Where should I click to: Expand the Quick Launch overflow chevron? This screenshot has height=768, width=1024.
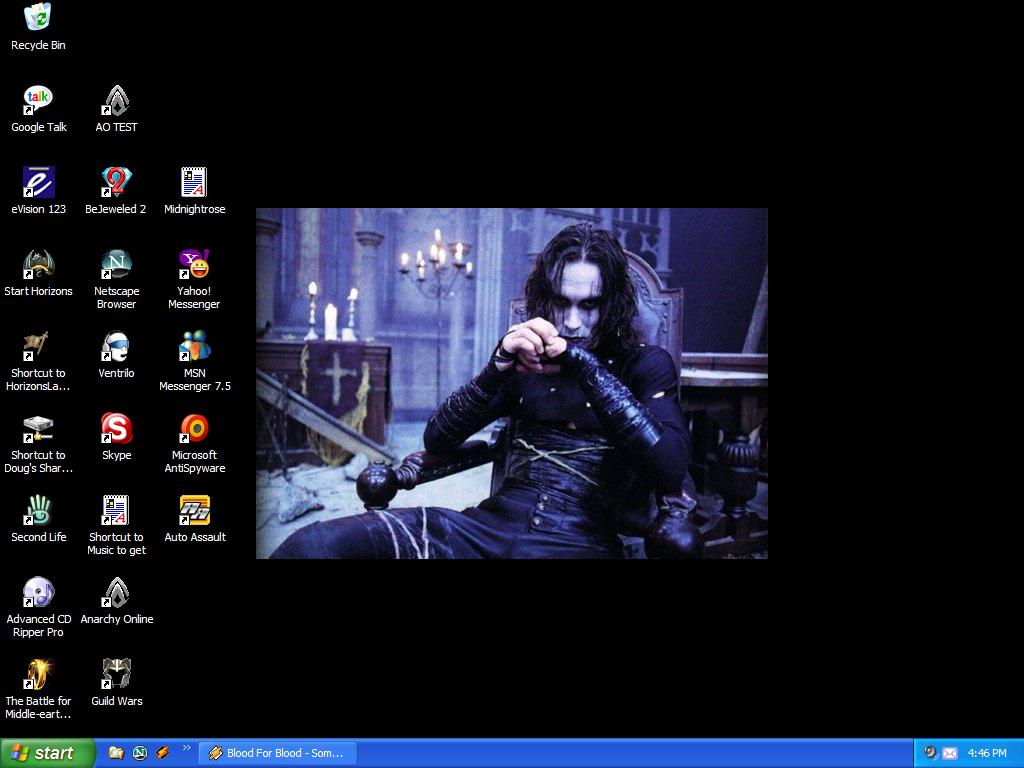[x=186, y=748]
